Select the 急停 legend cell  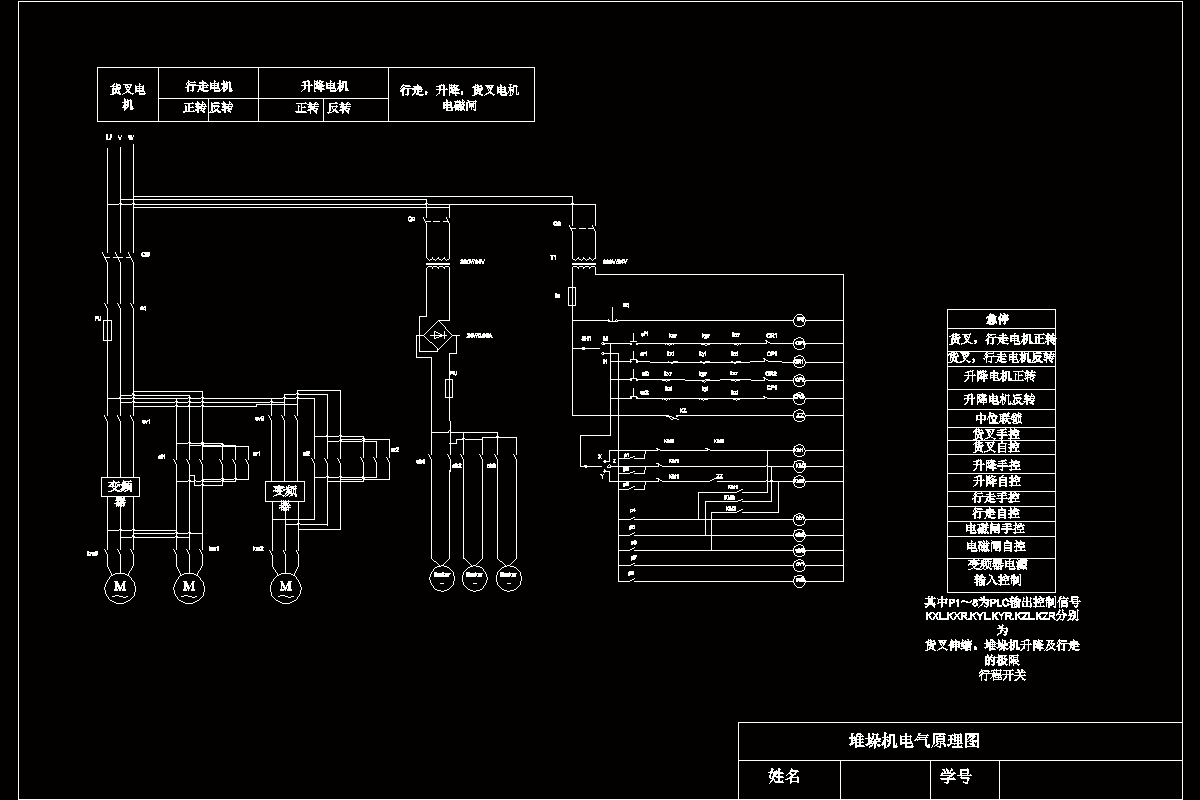click(1001, 319)
